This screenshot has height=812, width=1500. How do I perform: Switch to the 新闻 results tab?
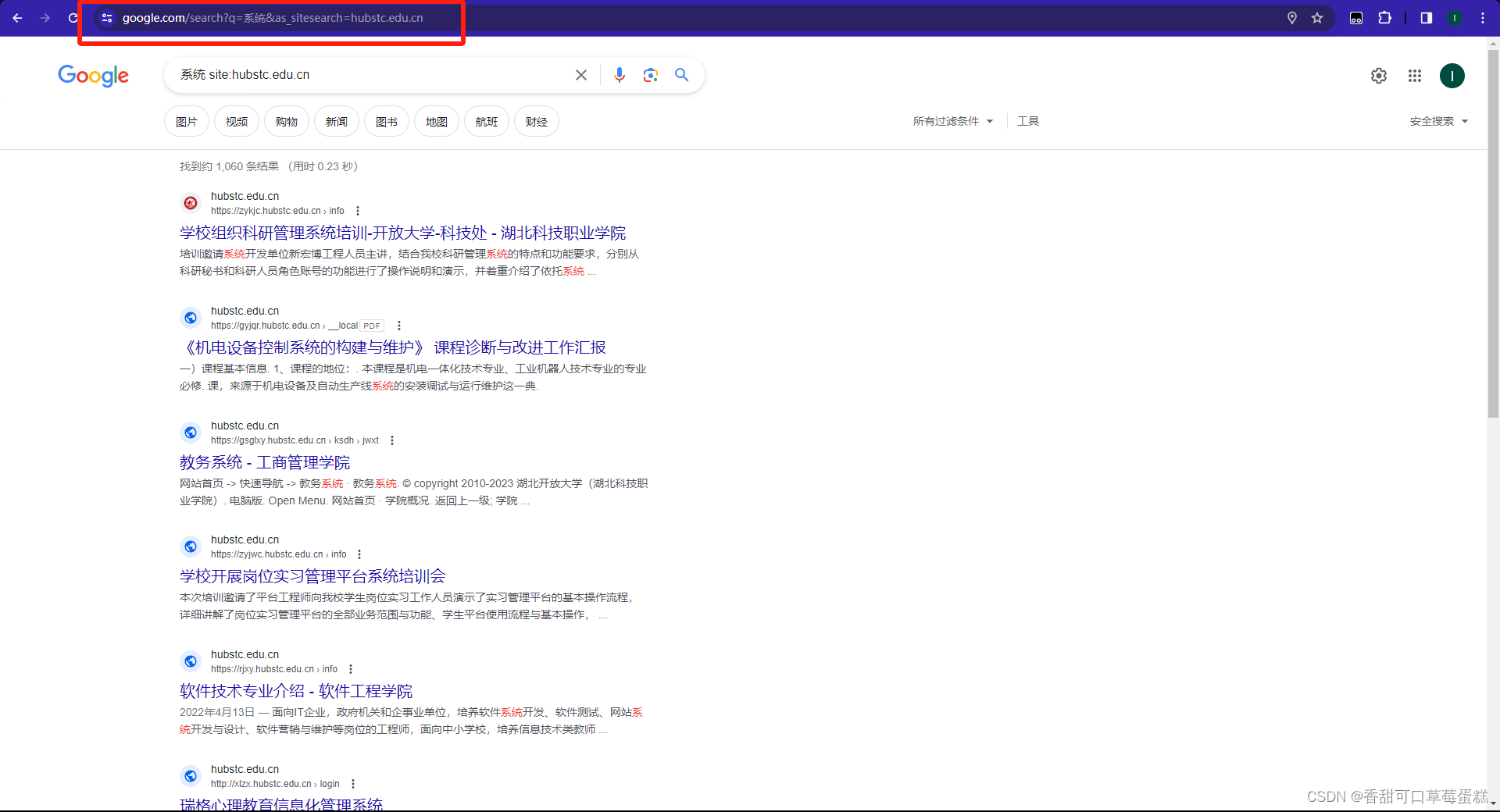point(337,121)
